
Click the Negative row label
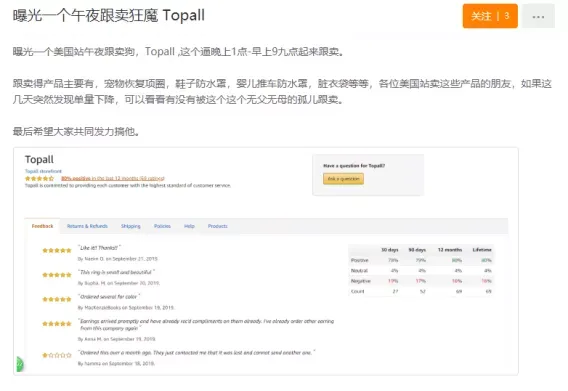[360, 281]
